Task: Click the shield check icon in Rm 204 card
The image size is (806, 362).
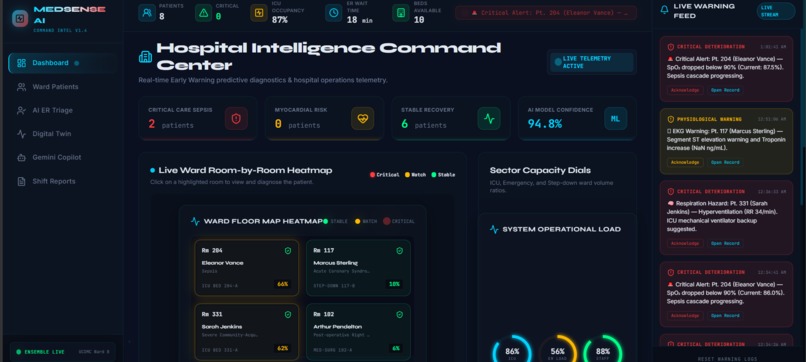Action: click(288, 251)
